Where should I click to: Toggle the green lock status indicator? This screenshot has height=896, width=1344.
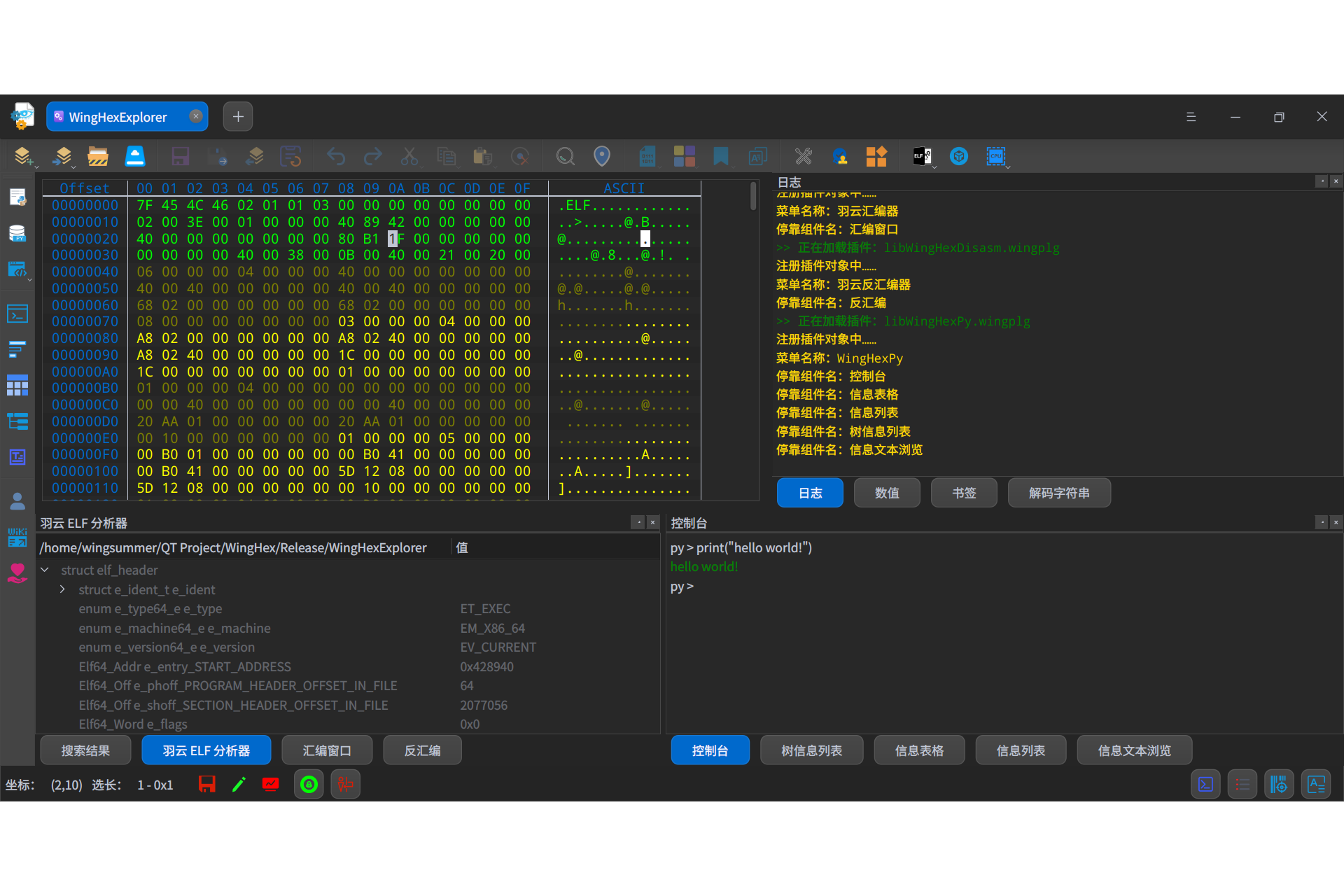[309, 785]
